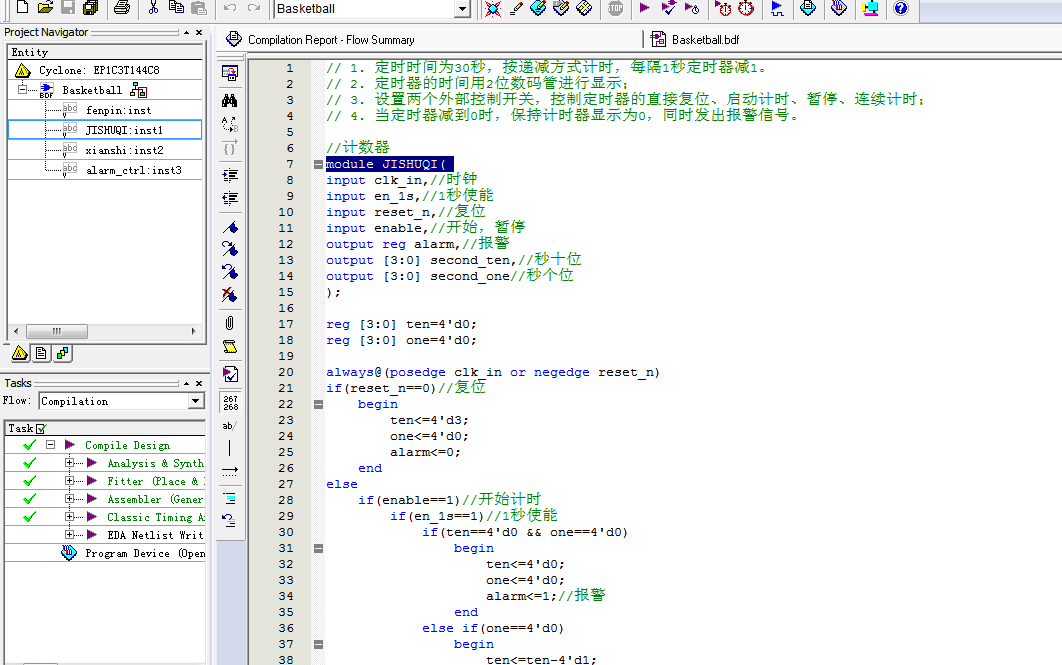Click the Save All icon
Image resolution: width=1062 pixels, height=665 pixels.
90,7
